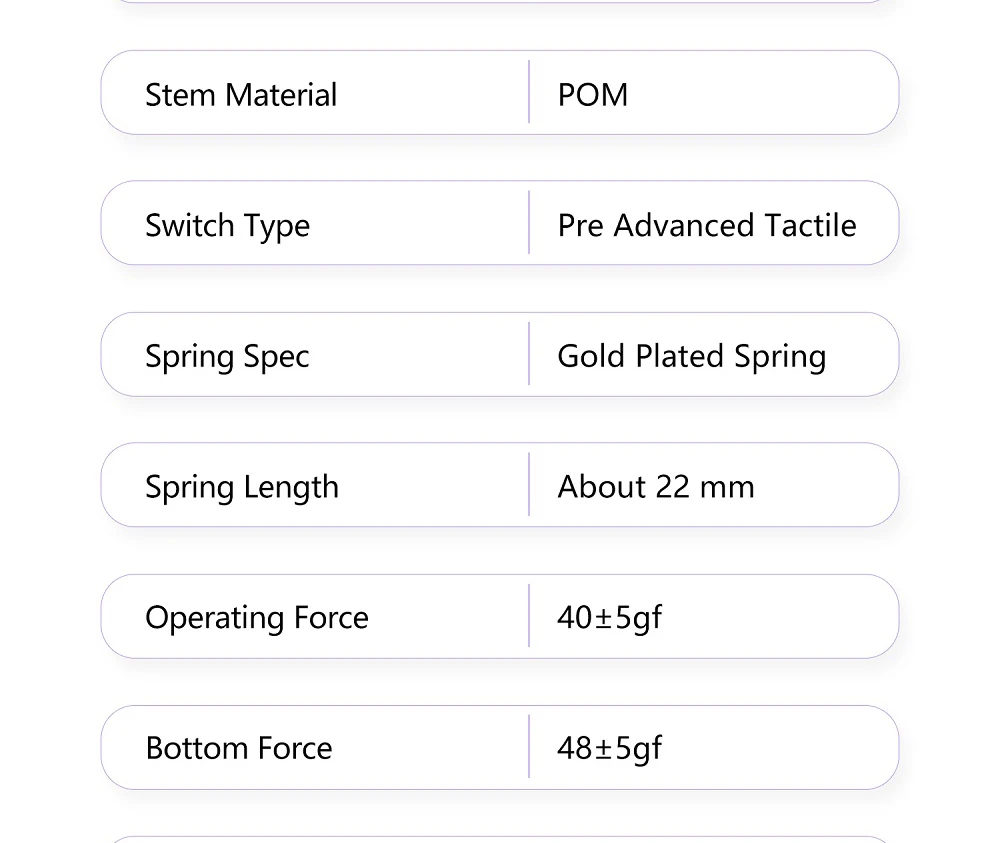The image size is (1000, 843).
Task: Click the partially visible row below Bottom Force
Action: click(x=500, y=839)
